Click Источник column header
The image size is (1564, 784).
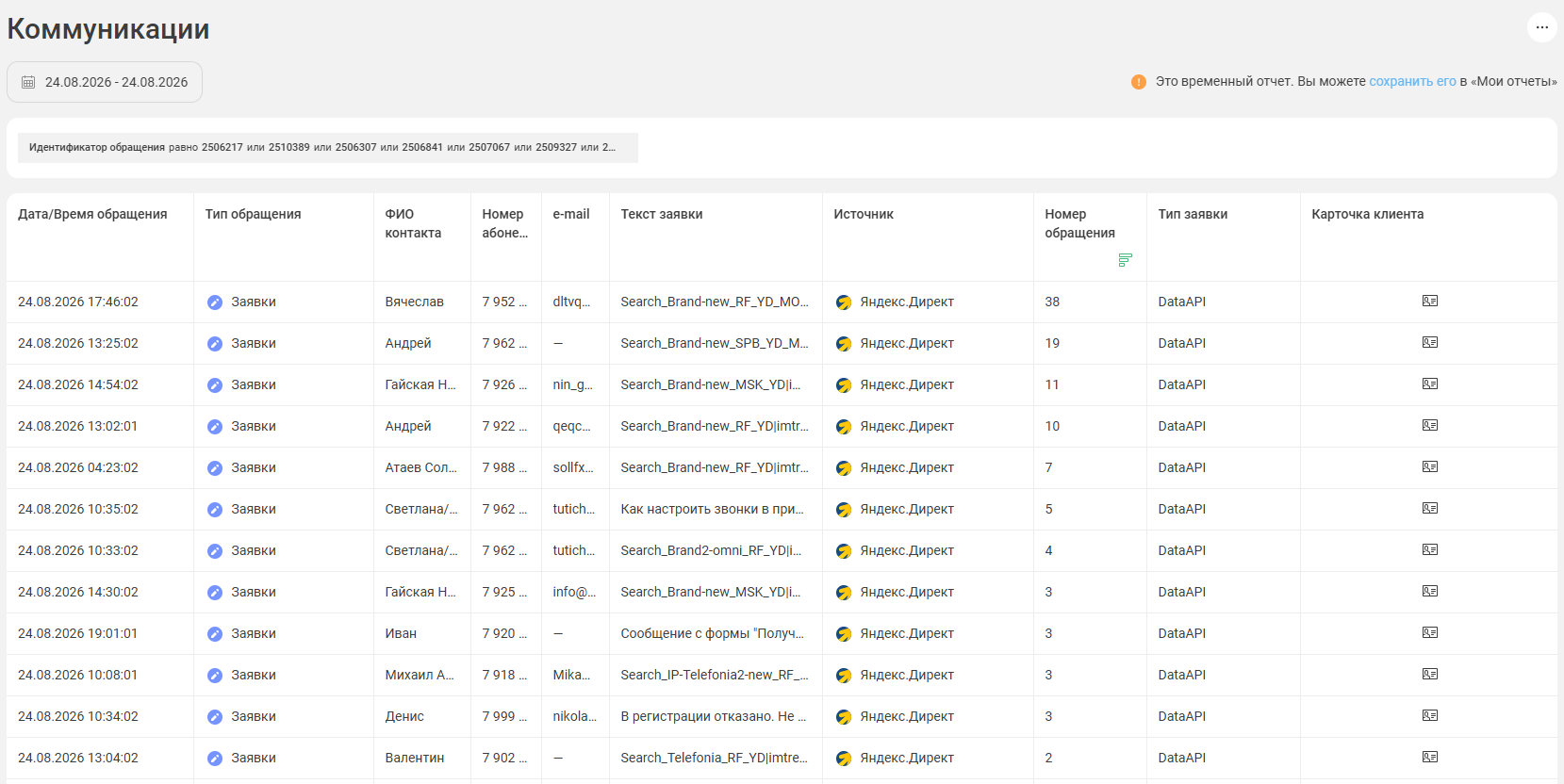[864, 214]
